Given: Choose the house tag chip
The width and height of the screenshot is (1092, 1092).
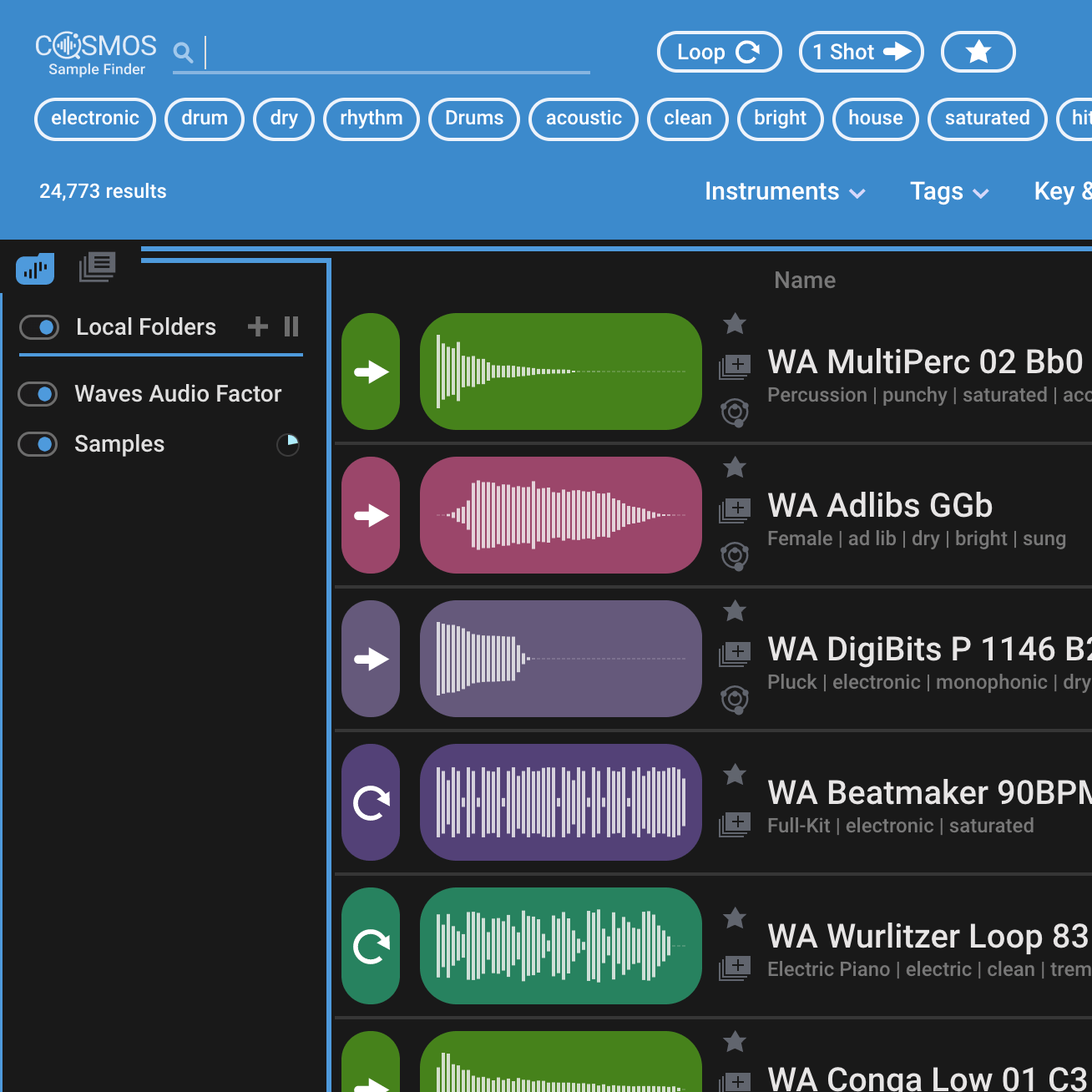Looking at the screenshot, I should coord(876,119).
